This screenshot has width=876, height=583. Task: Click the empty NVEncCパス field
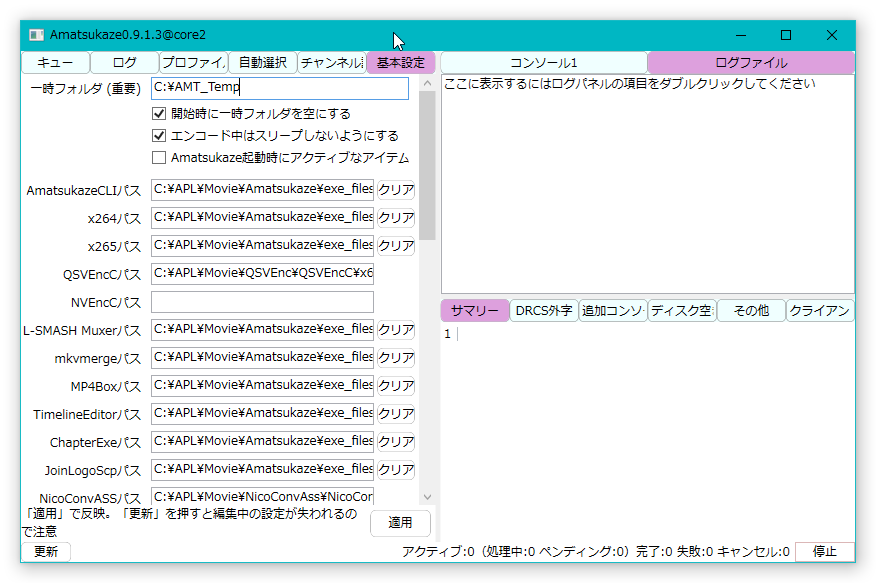[262, 302]
